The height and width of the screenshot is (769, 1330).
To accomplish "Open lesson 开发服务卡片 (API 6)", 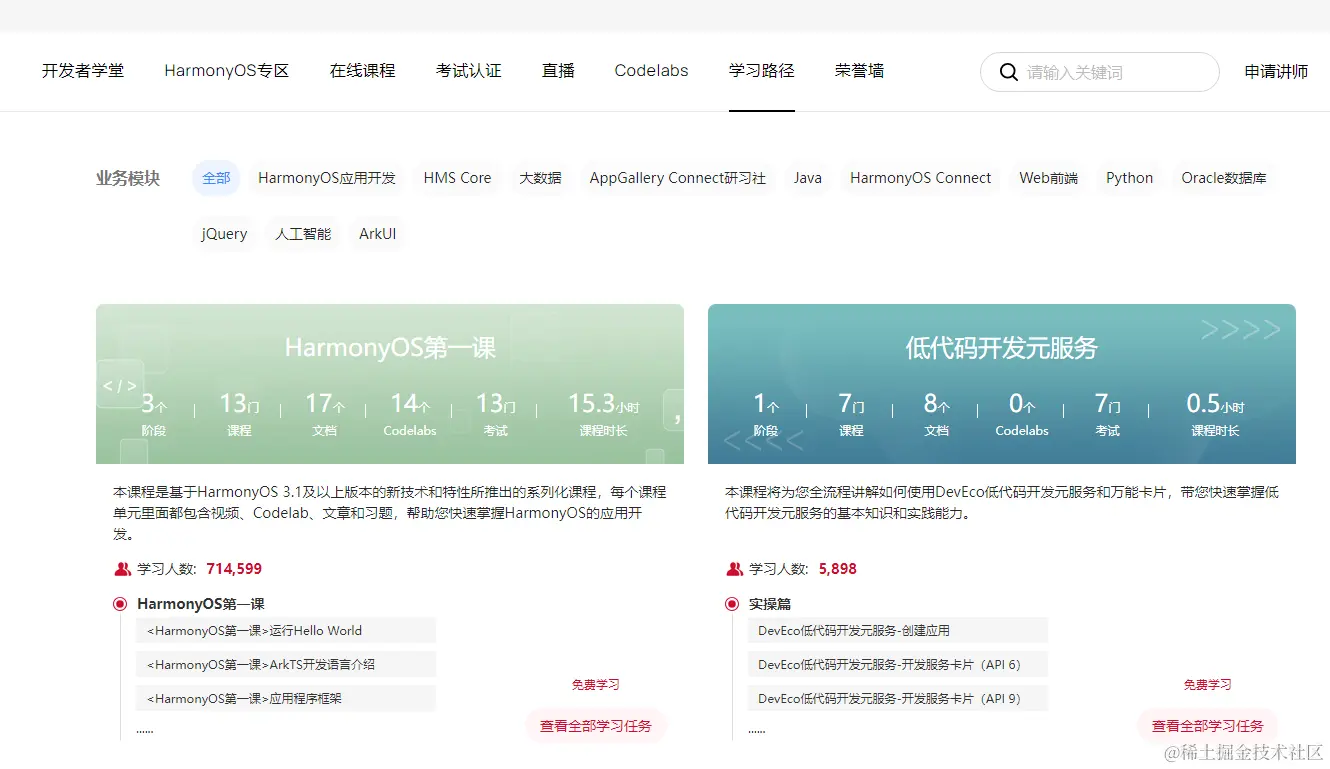I will [x=898, y=665].
